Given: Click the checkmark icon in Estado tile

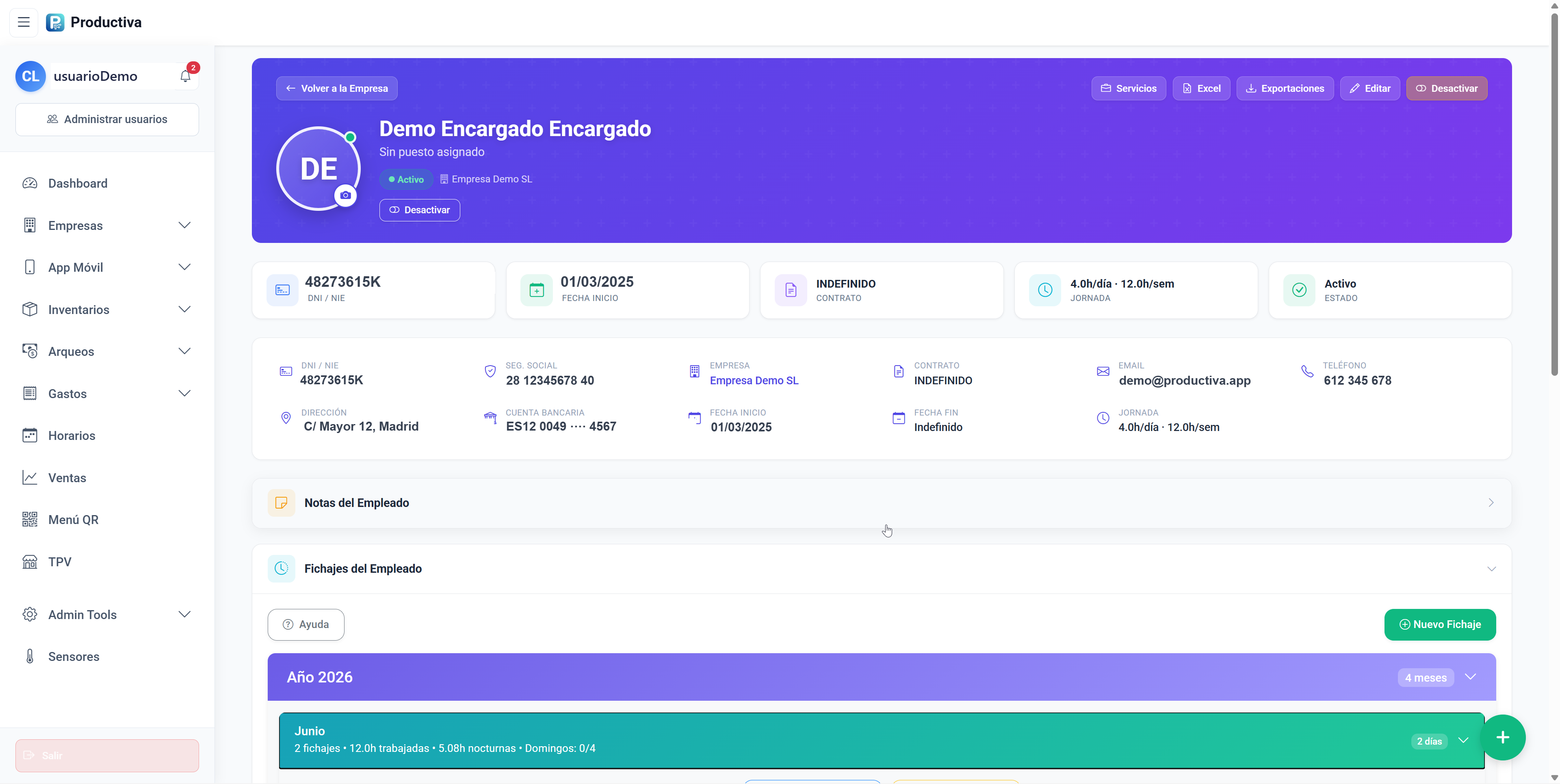Looking at the screenshot, I should (1299, 290).
